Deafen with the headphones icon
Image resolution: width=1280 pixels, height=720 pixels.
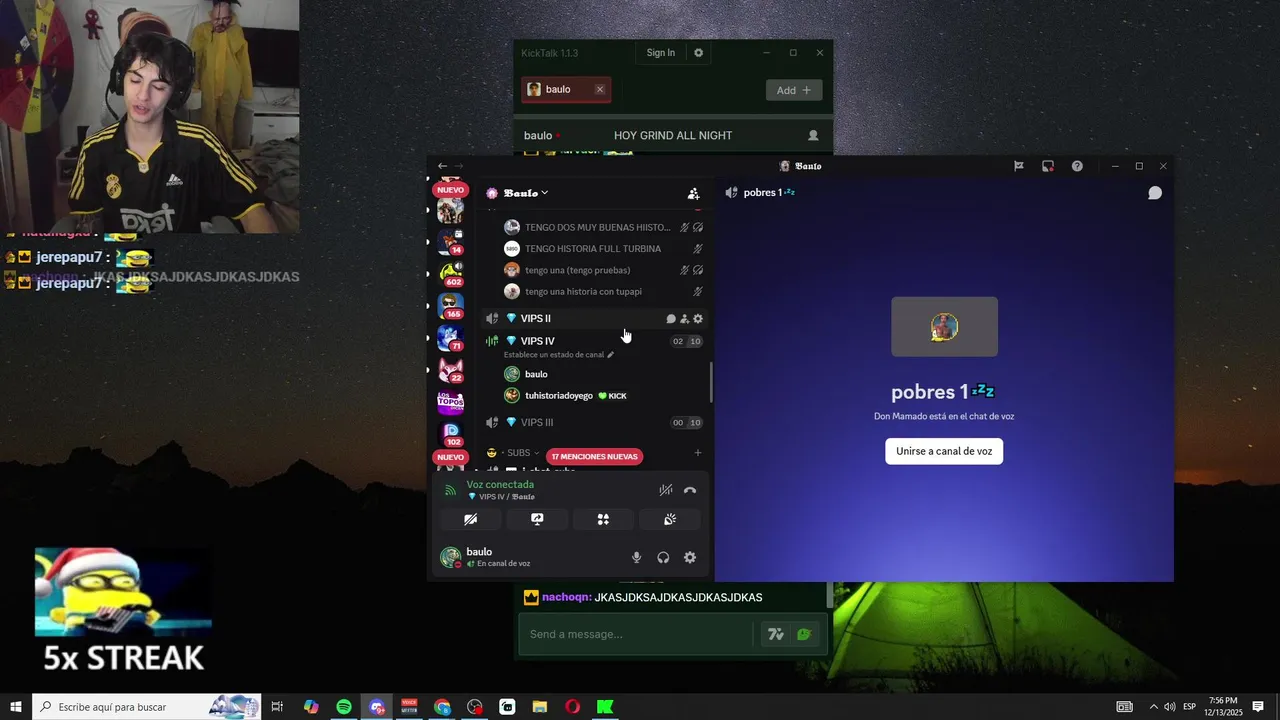(x=663, y=558)
